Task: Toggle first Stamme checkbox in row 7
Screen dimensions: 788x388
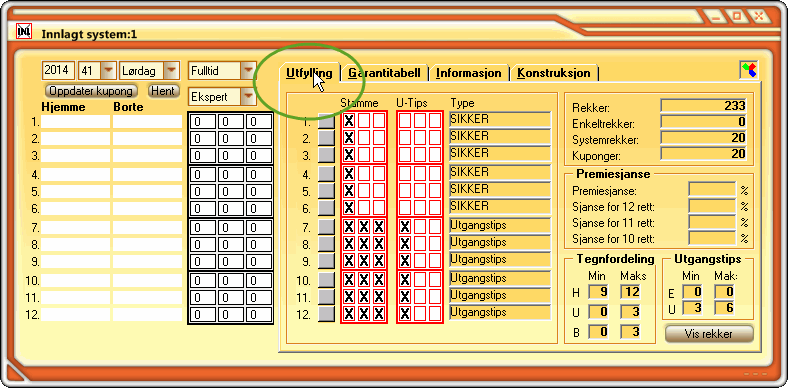Action: (x=349, y=227)
